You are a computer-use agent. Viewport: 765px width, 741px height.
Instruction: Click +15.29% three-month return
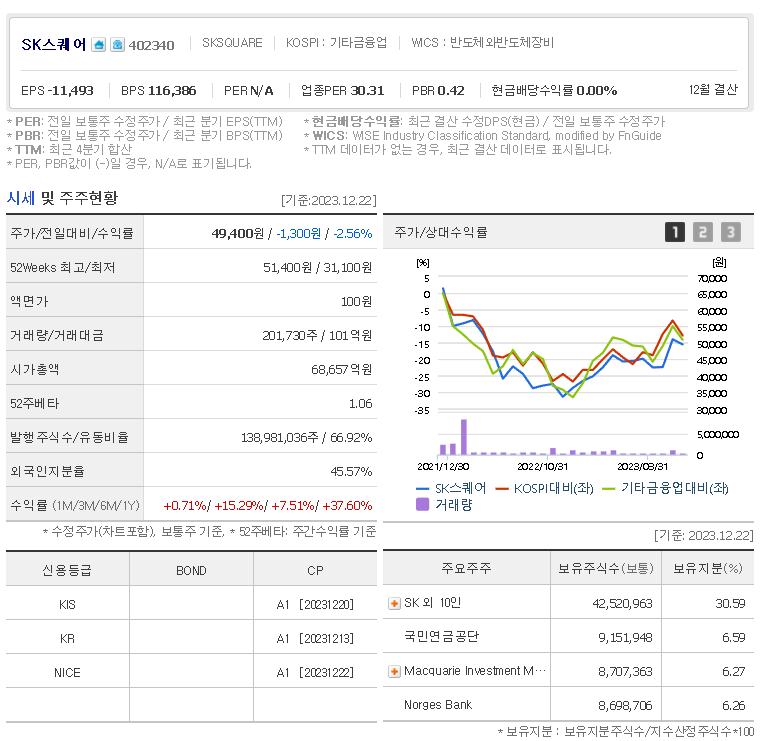pyautogui.click(x=239, y=506)
